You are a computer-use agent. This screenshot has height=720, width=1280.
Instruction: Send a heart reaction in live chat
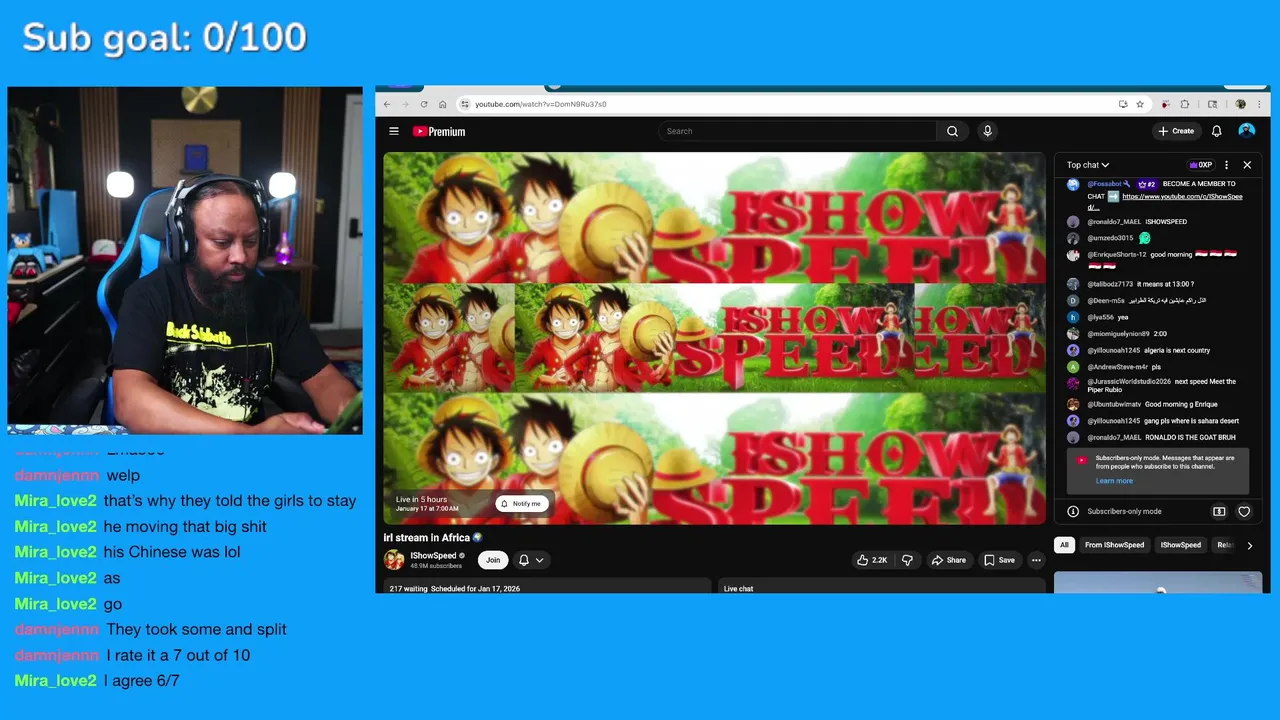[x=1244, y=511]
